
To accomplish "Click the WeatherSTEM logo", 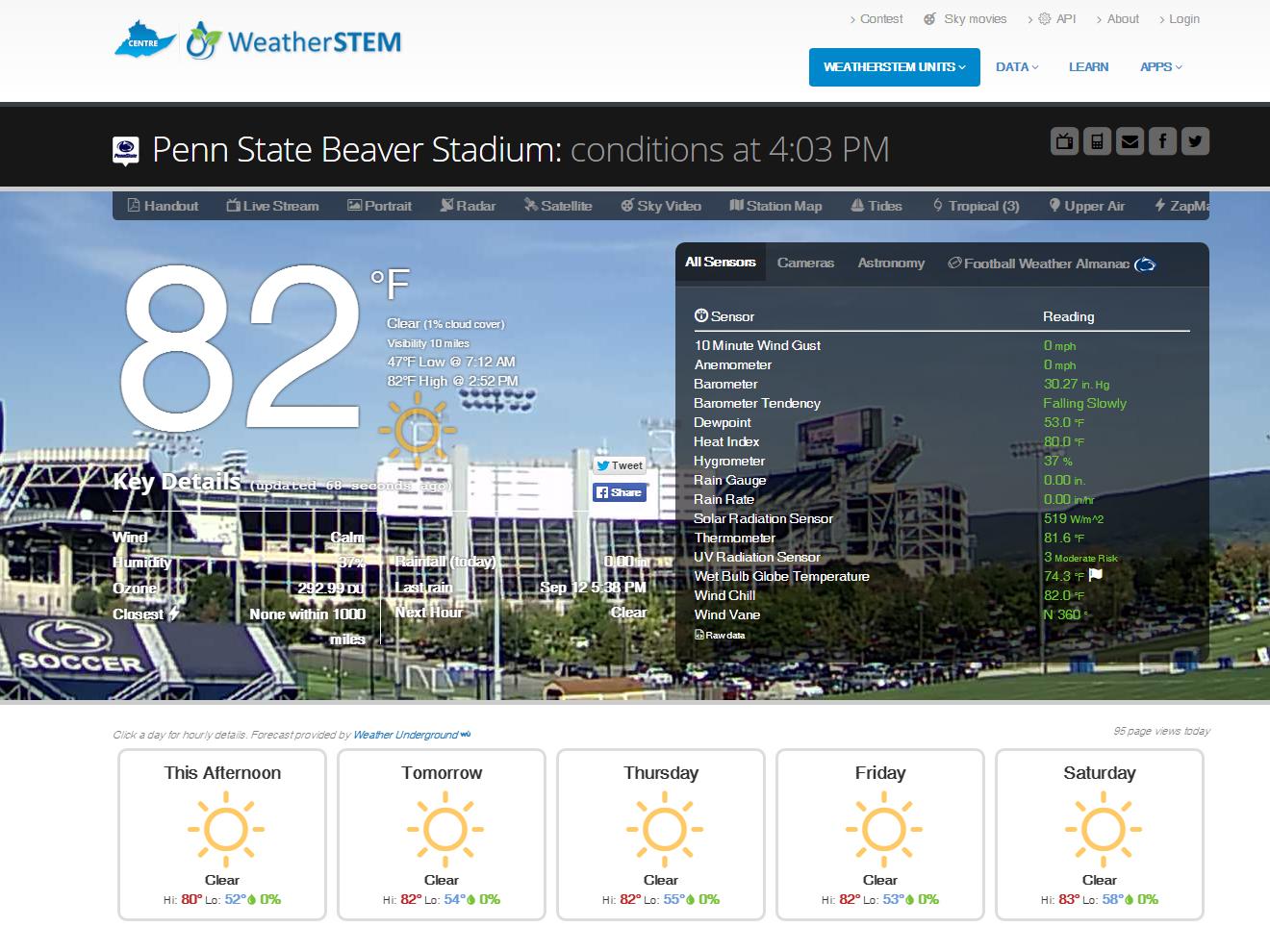I will (x=293, y=41).
